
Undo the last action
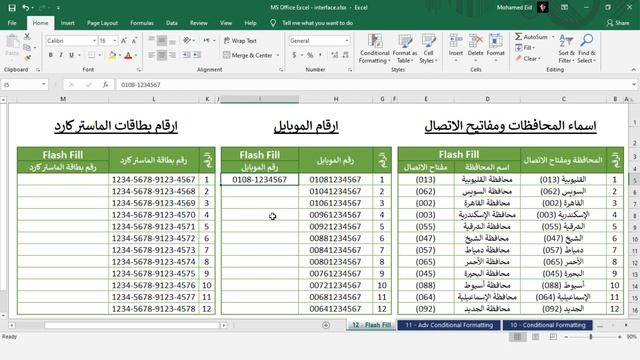tap(26, 7)
